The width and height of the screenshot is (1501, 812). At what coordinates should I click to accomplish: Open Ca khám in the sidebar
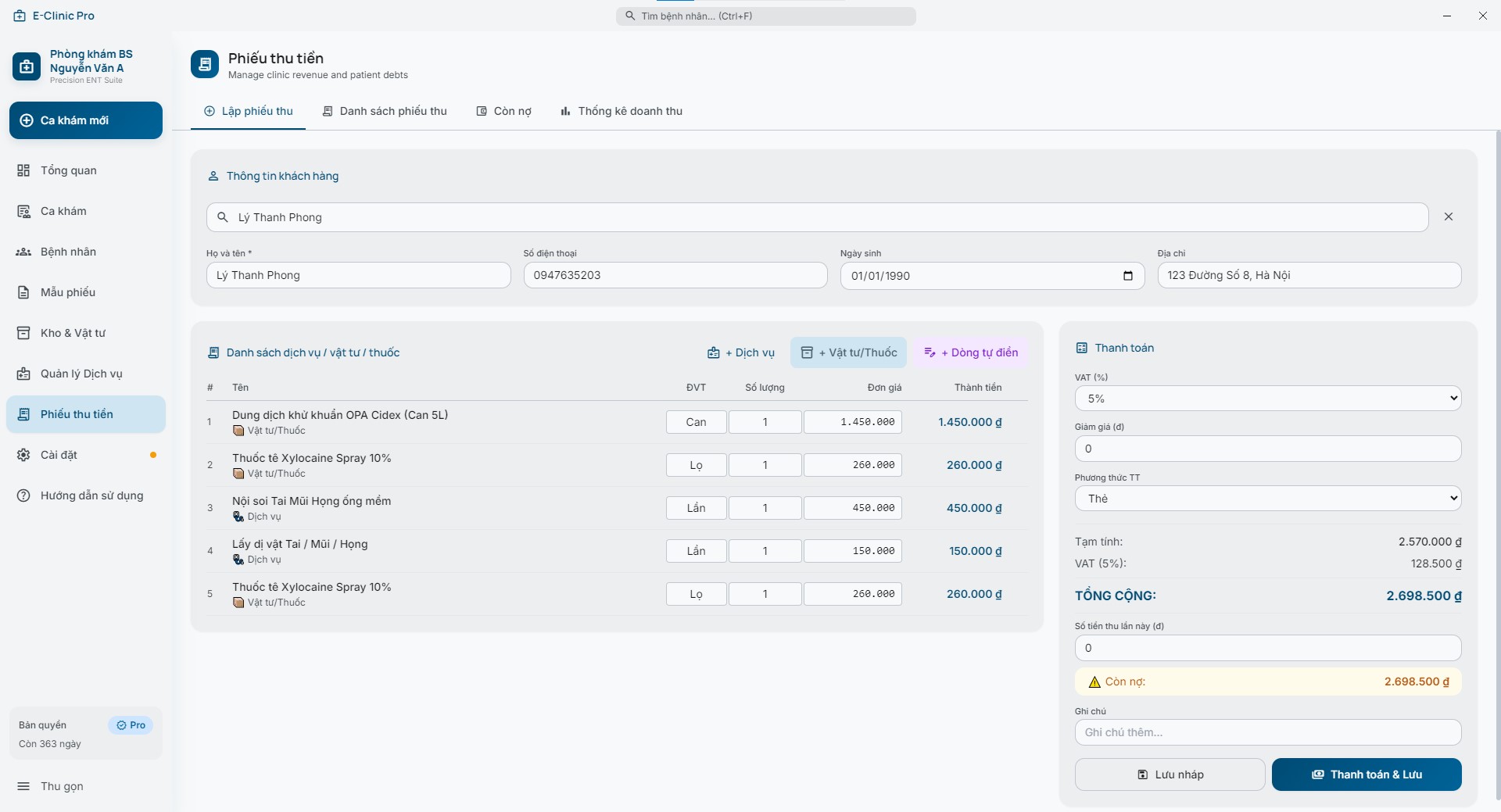[x=86, y=211]
